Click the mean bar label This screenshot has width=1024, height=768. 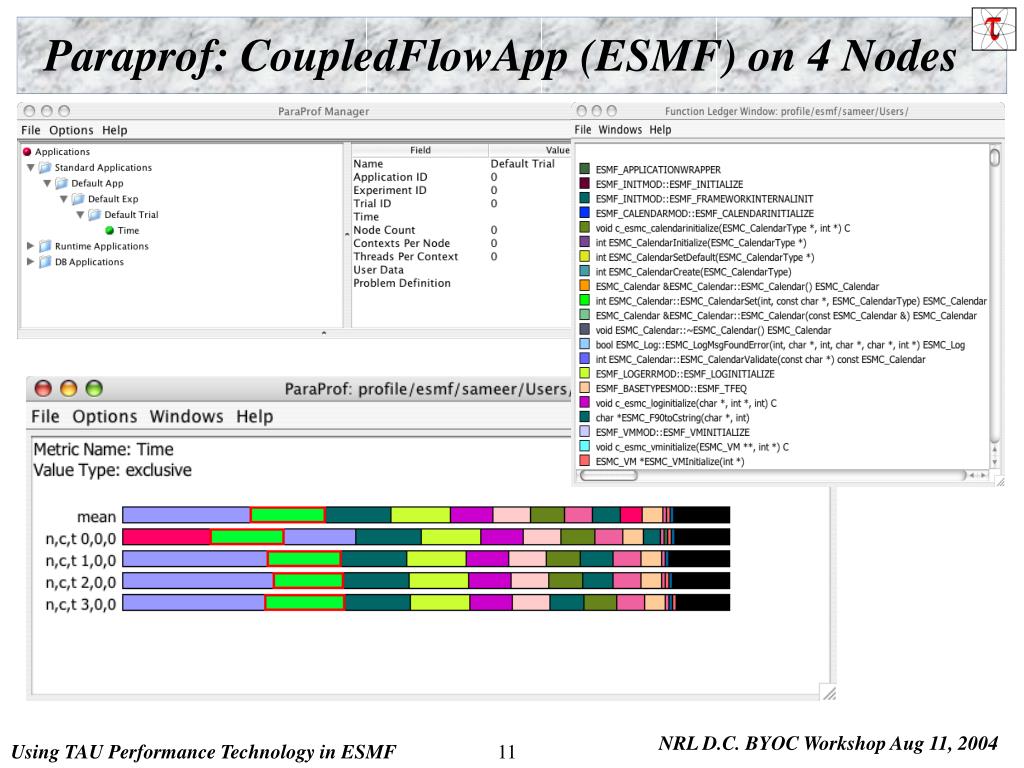click(96, 517)
